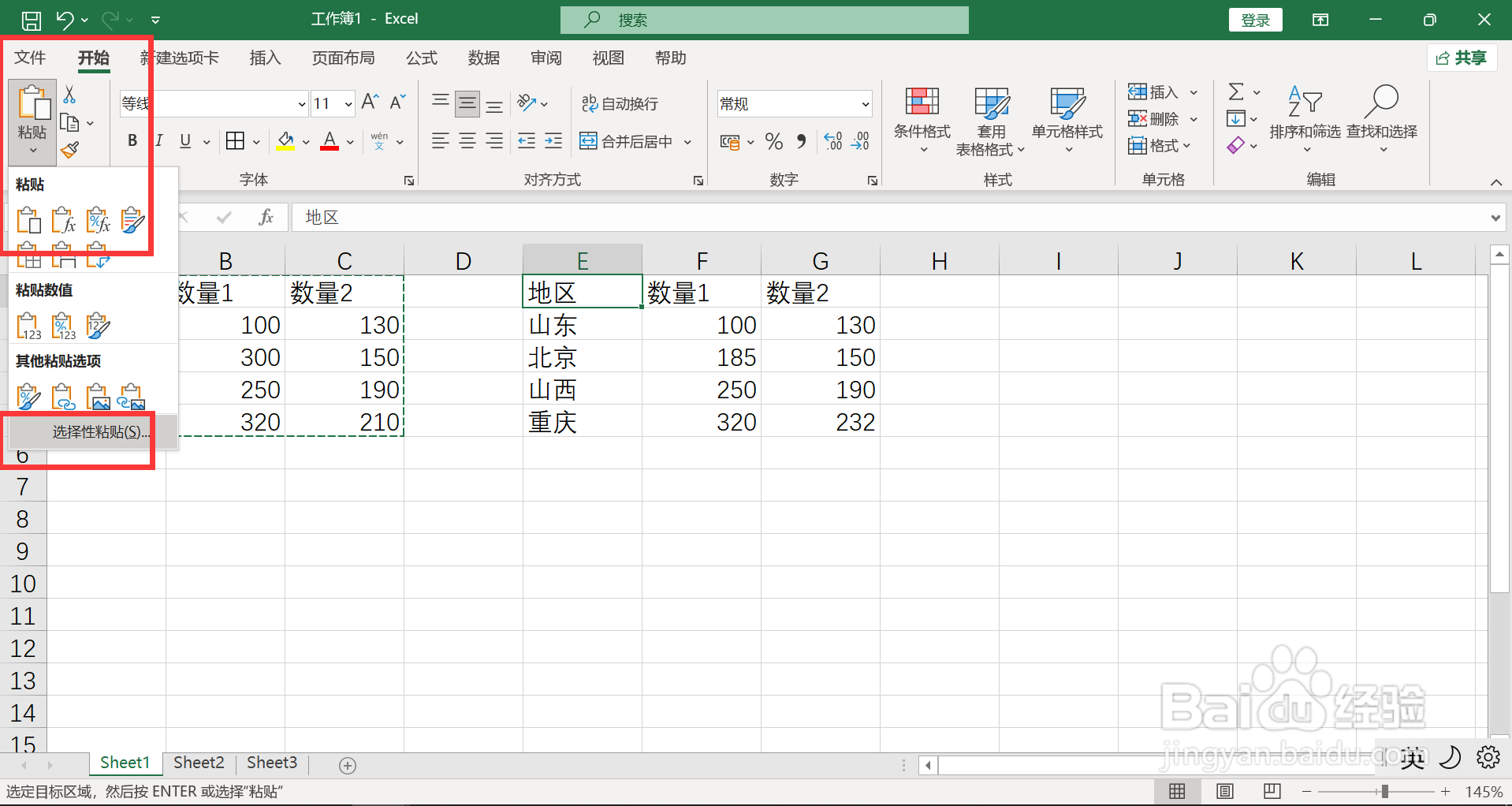Switch to Page Break Preview in status bar
Image resolution: width=1512 pixels, height=806 pixels.
(x=1272, y=792)
